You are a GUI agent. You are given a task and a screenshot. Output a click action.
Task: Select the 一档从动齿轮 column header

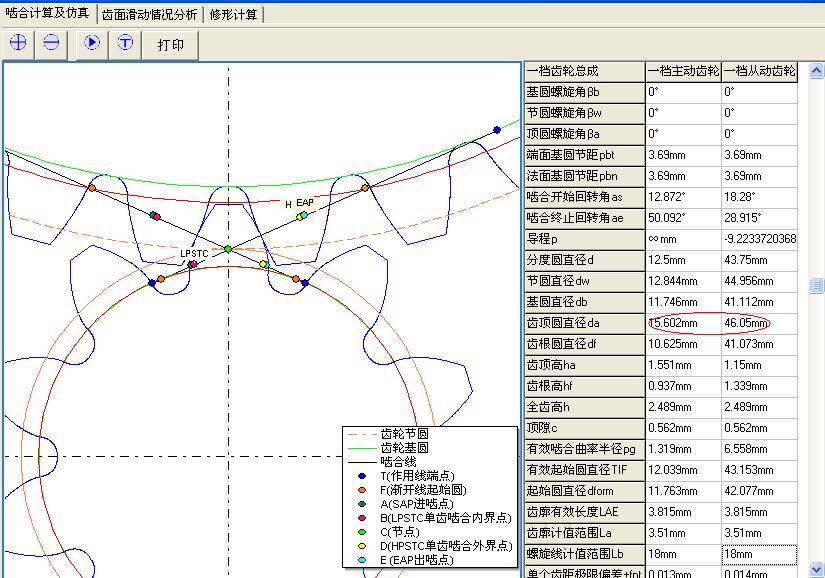click(759, 71)
